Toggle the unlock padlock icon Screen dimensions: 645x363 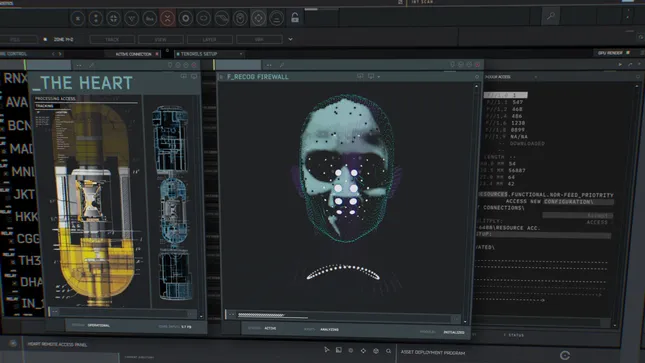click(x=295, y=17)
